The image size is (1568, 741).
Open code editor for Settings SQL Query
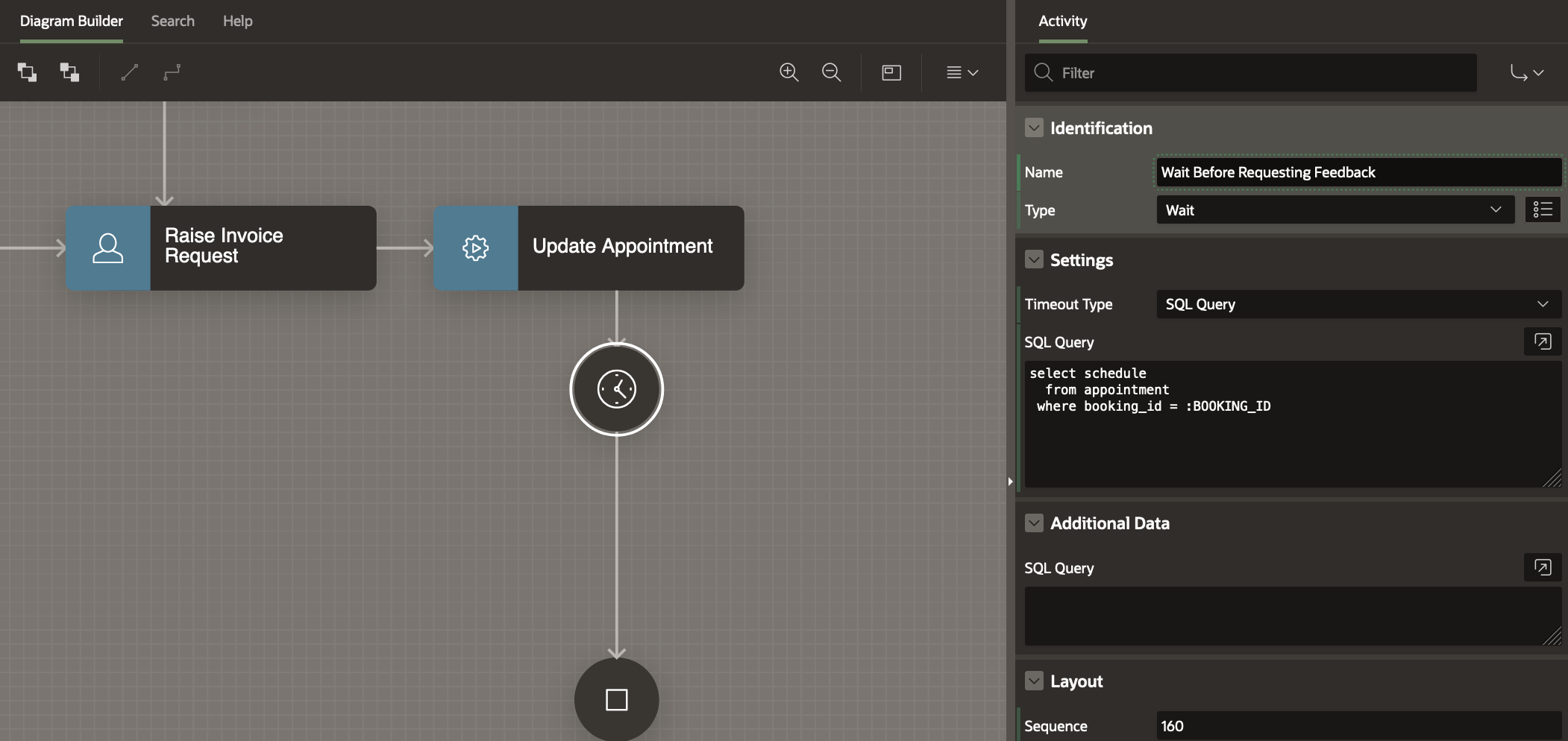(x=1542, y=341)
